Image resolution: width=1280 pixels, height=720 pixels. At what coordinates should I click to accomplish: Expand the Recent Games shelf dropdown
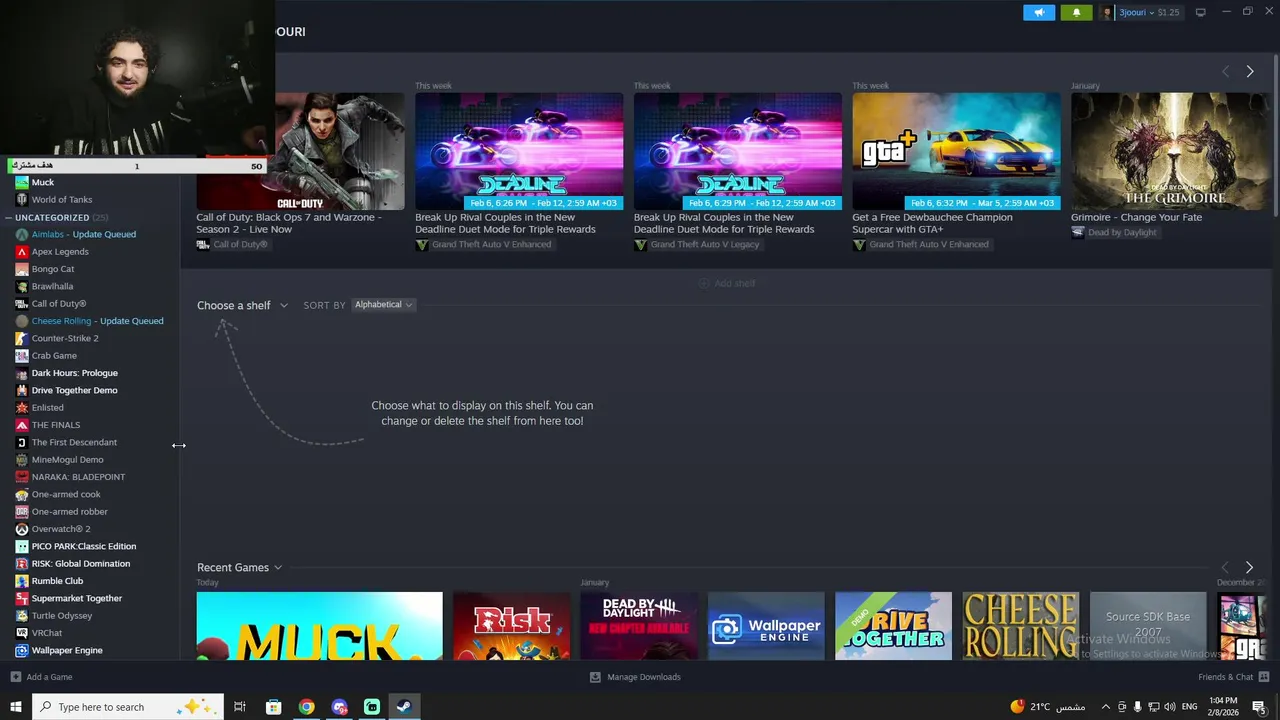(240, 567)
